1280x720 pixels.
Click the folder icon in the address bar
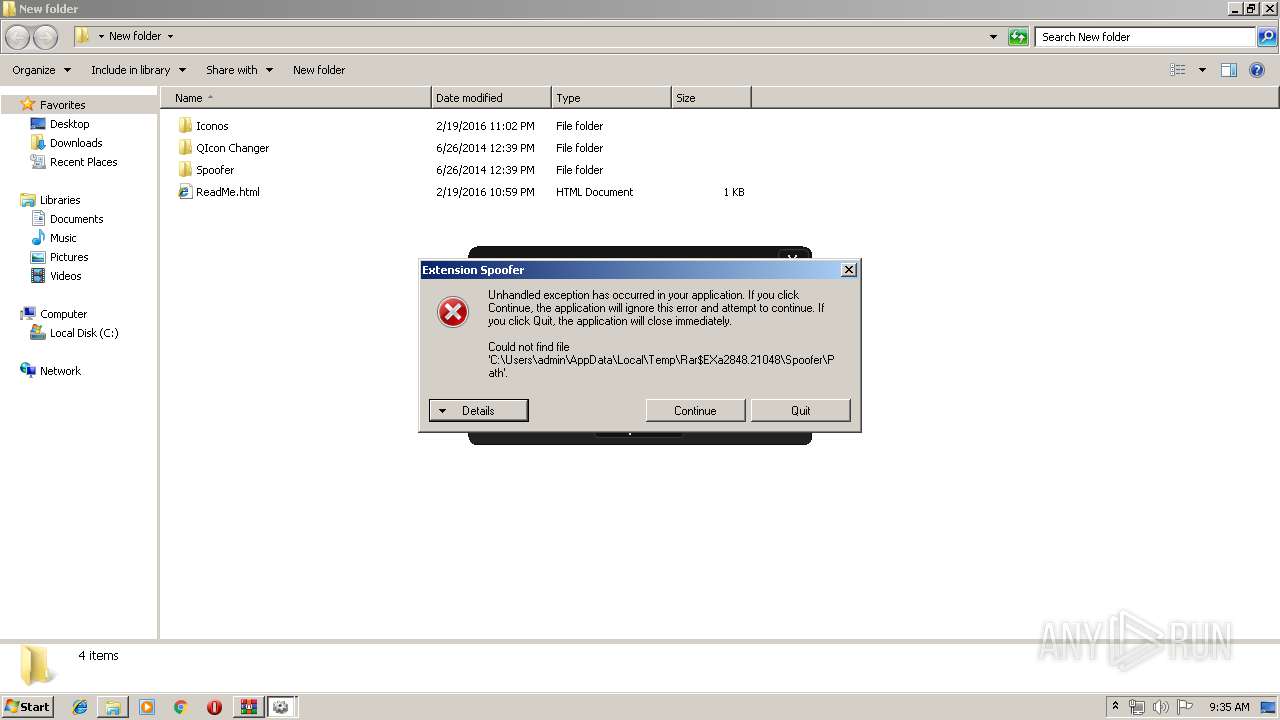pos(83,37)
